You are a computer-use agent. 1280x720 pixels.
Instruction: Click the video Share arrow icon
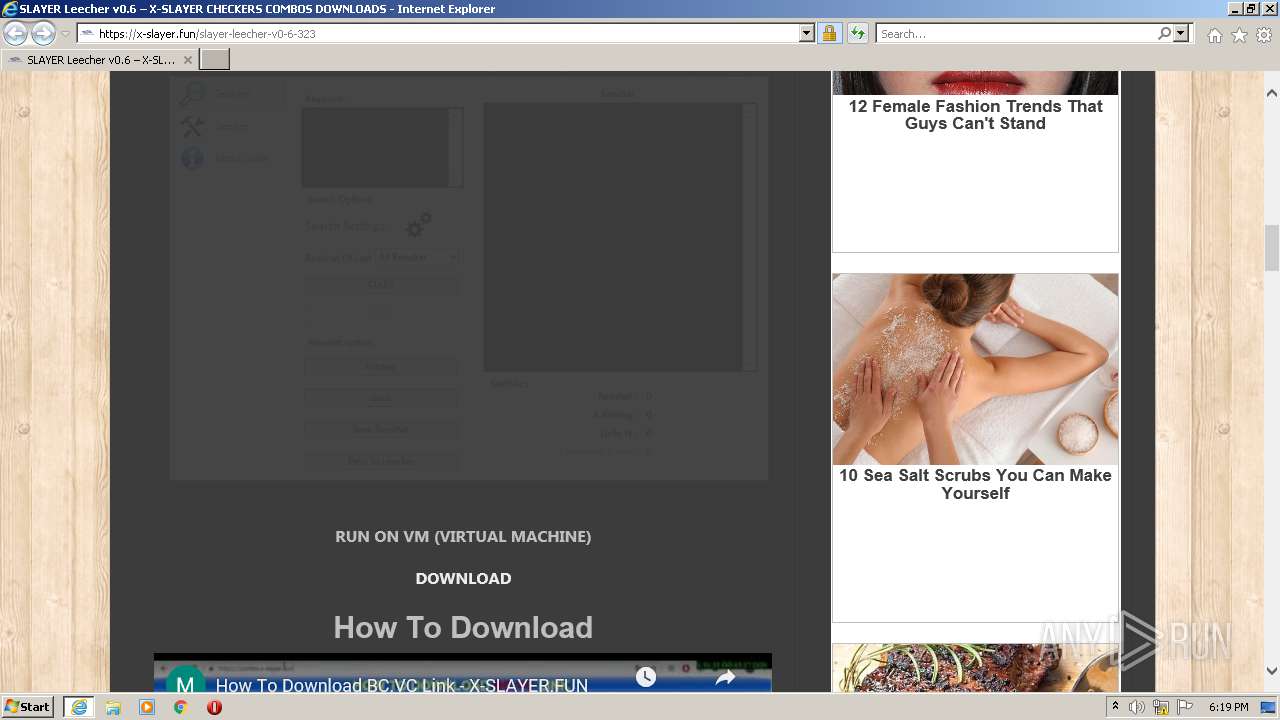[725, 677]
